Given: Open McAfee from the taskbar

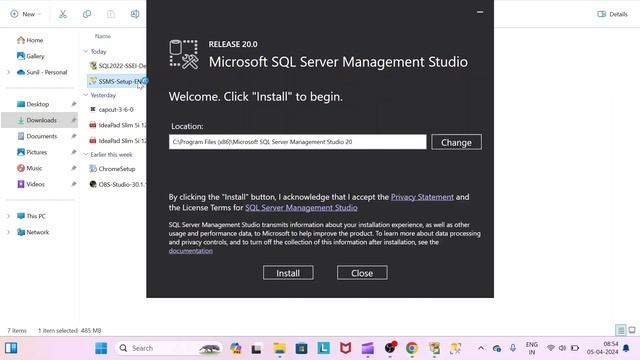Looking at the screenshot, I should click(345, 348).
